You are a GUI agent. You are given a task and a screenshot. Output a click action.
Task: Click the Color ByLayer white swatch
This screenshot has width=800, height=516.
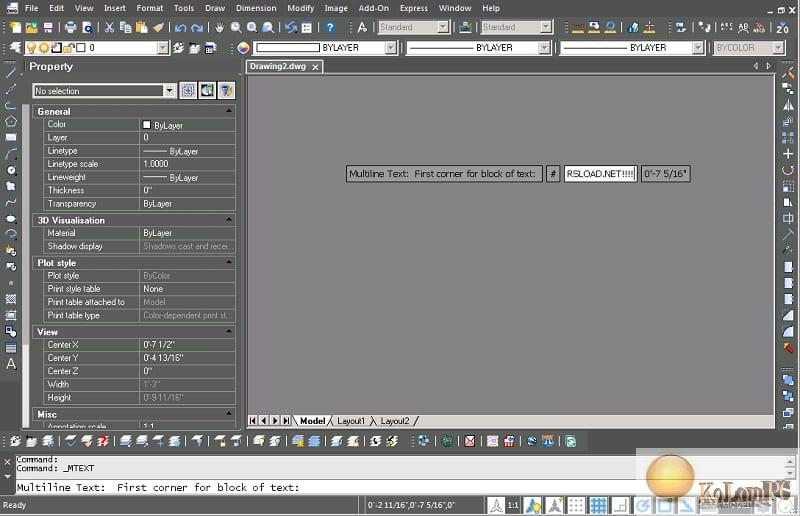(x=147, y=125)
